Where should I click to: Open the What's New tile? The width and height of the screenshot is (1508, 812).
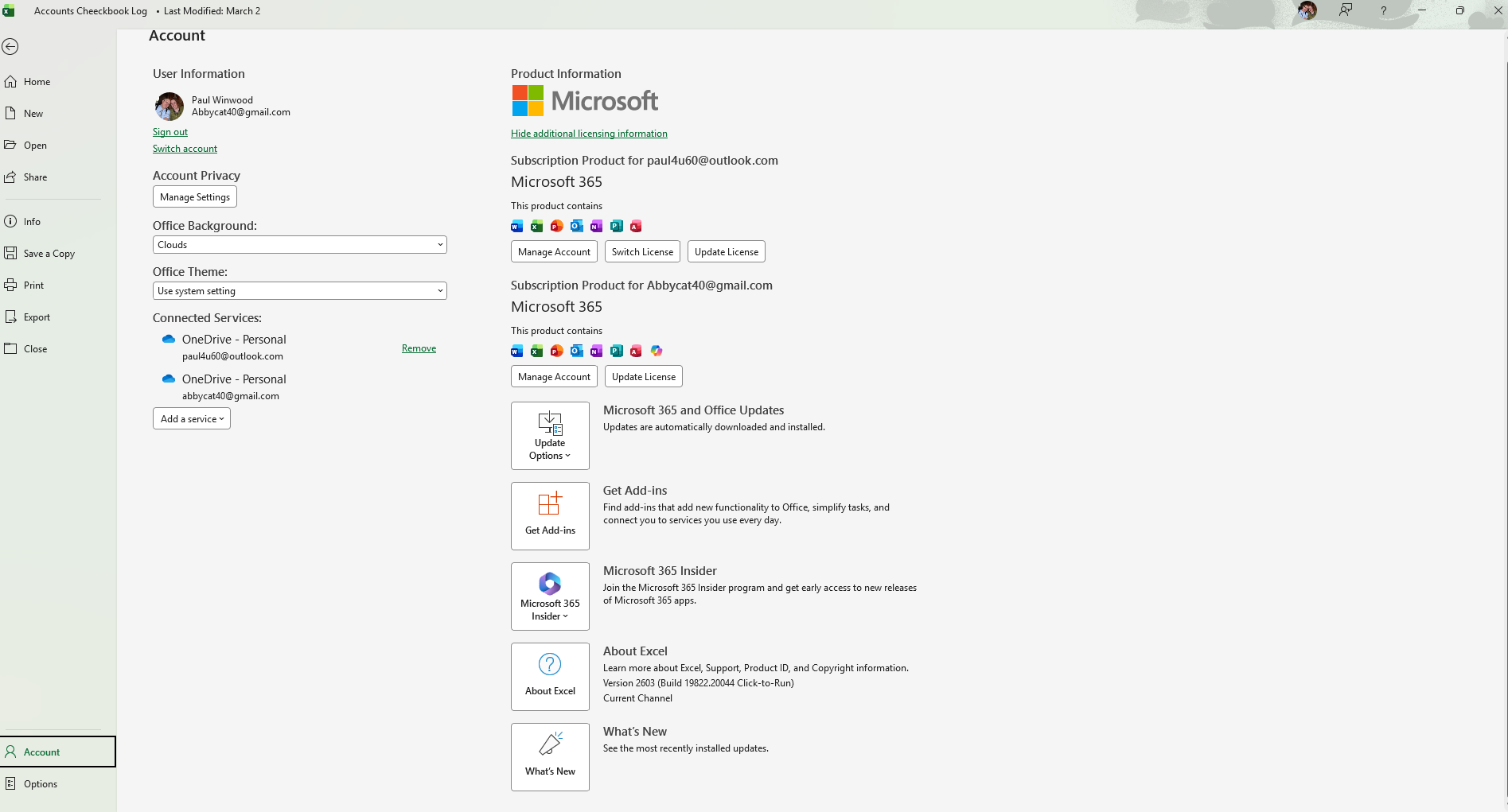(x=550, y=757)
